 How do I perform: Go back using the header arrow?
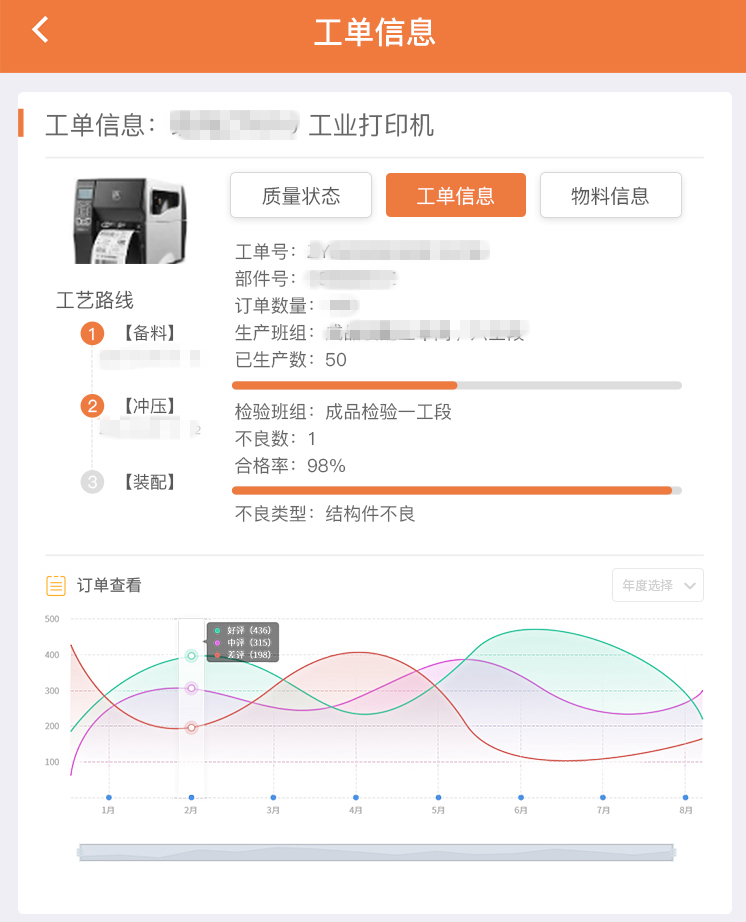[x=40, y=30]
